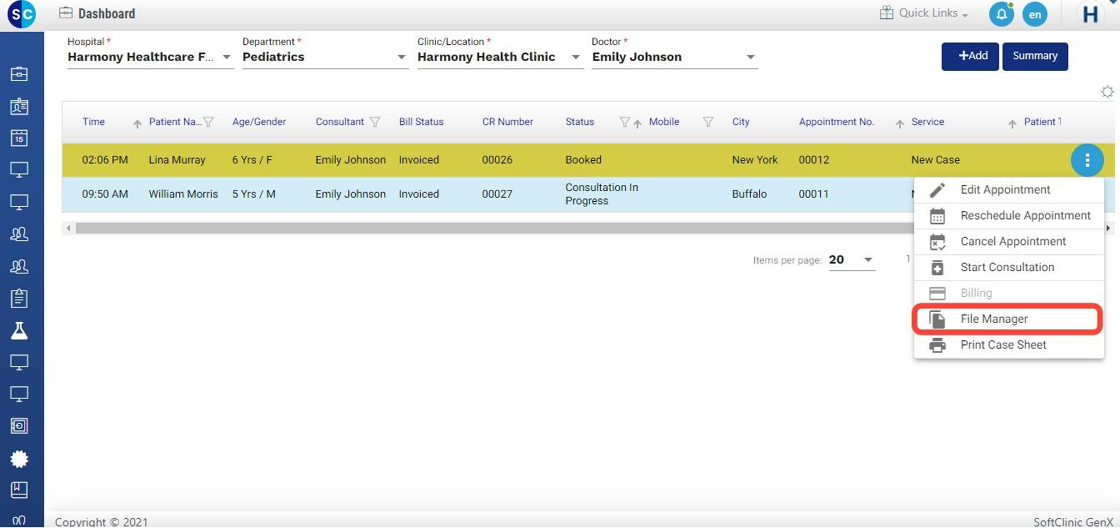The width and height of the screenshot is (1120, 528).
Task: Choose Reschedule Appointment
Action: pos(1009,216)
